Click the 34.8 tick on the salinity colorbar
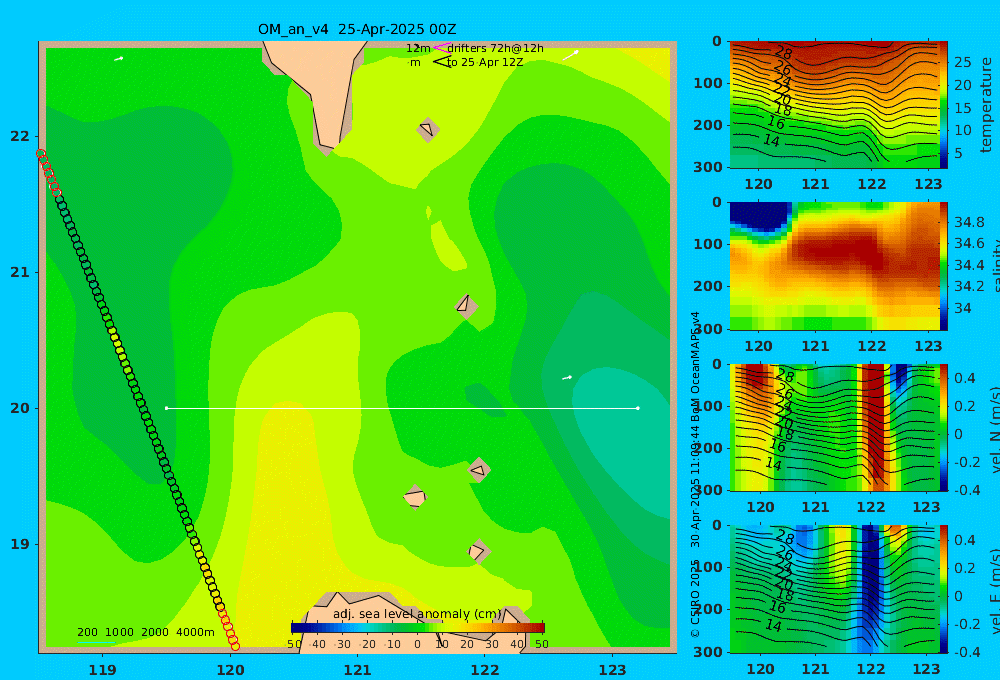Image resolution: width=1000 pixels, height=680 pixels. pyautogui.click(x=969, y=223)
